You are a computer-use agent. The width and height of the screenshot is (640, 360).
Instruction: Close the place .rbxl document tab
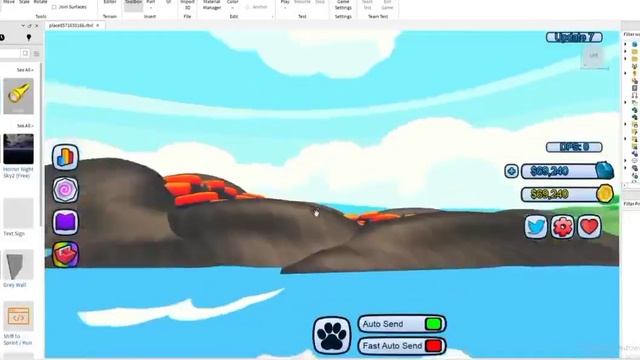click(98, 25)
